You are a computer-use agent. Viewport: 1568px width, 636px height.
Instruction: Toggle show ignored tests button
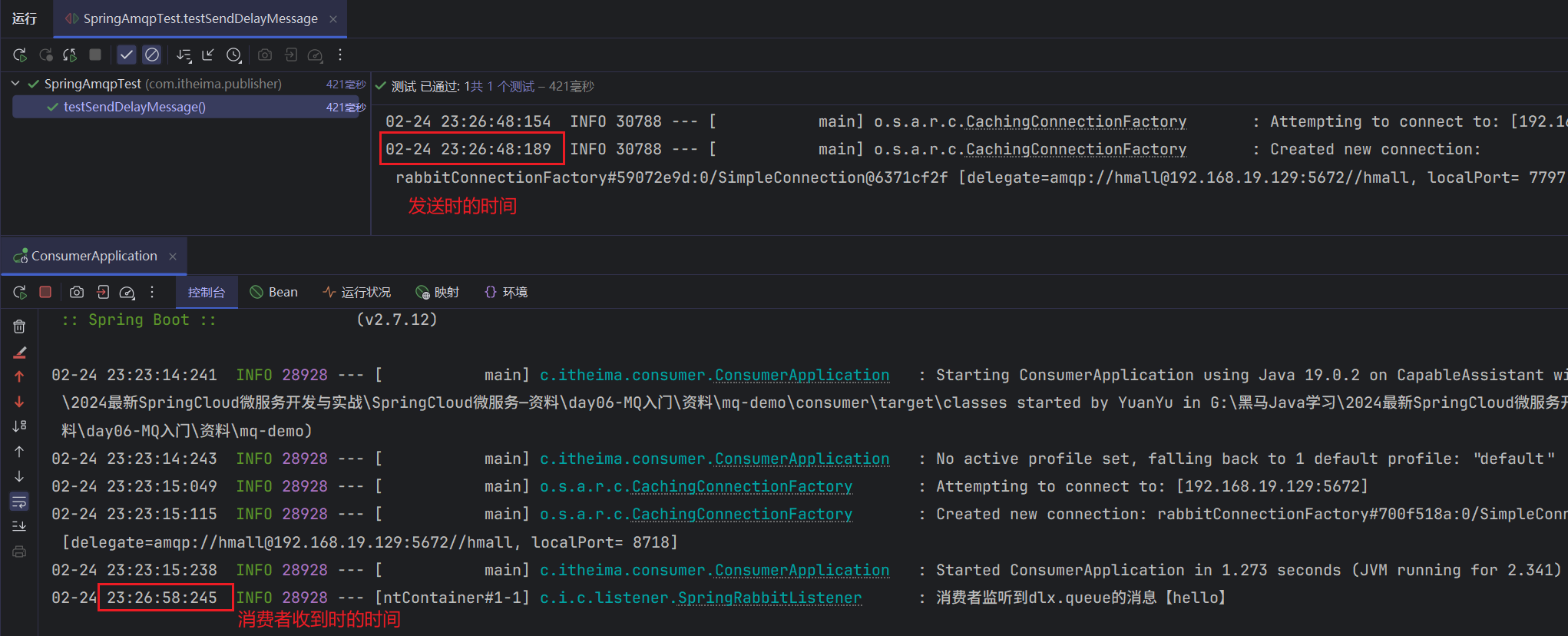pyautogui.click(x=152, y=55)
